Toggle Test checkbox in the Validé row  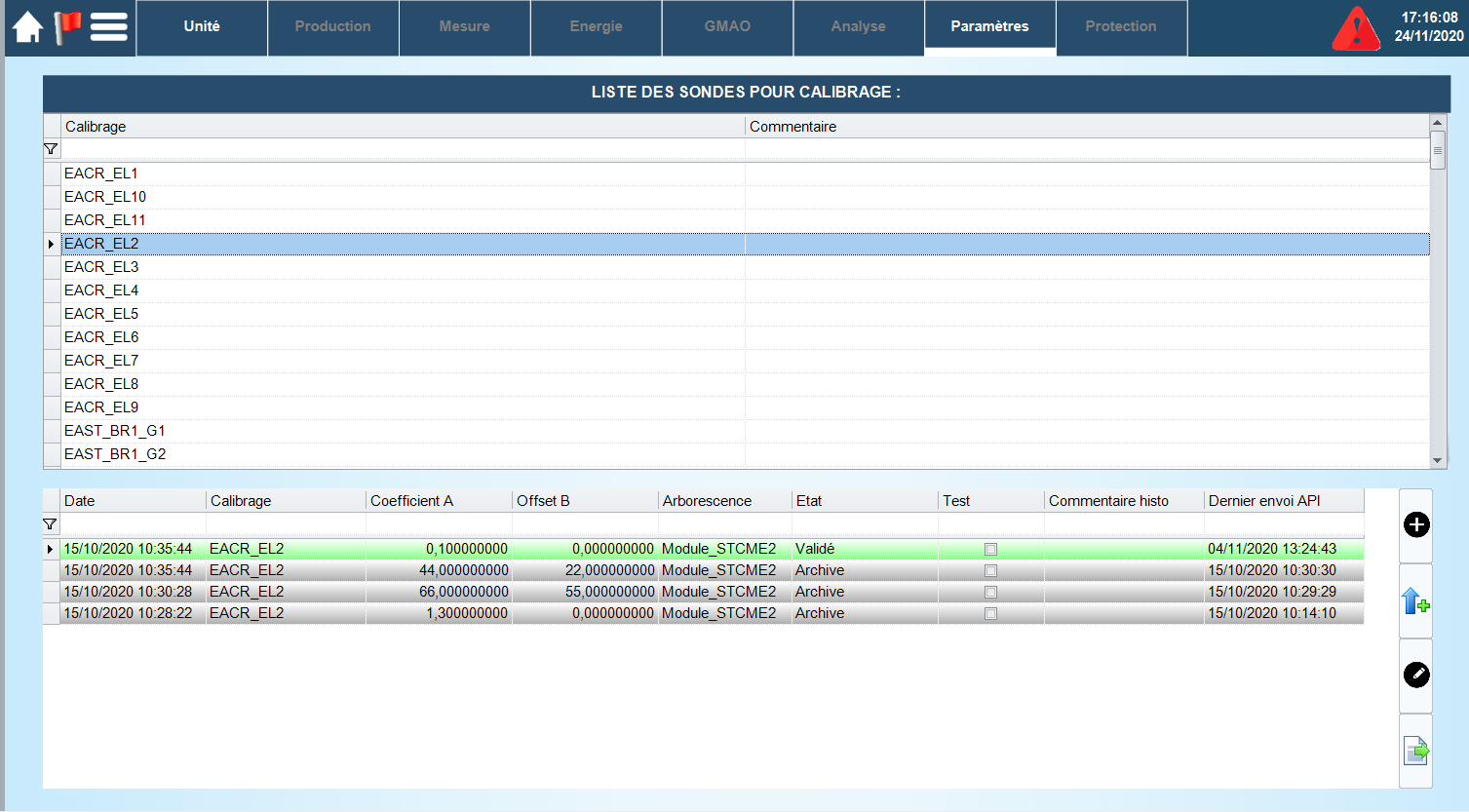[x=990, y=550]
